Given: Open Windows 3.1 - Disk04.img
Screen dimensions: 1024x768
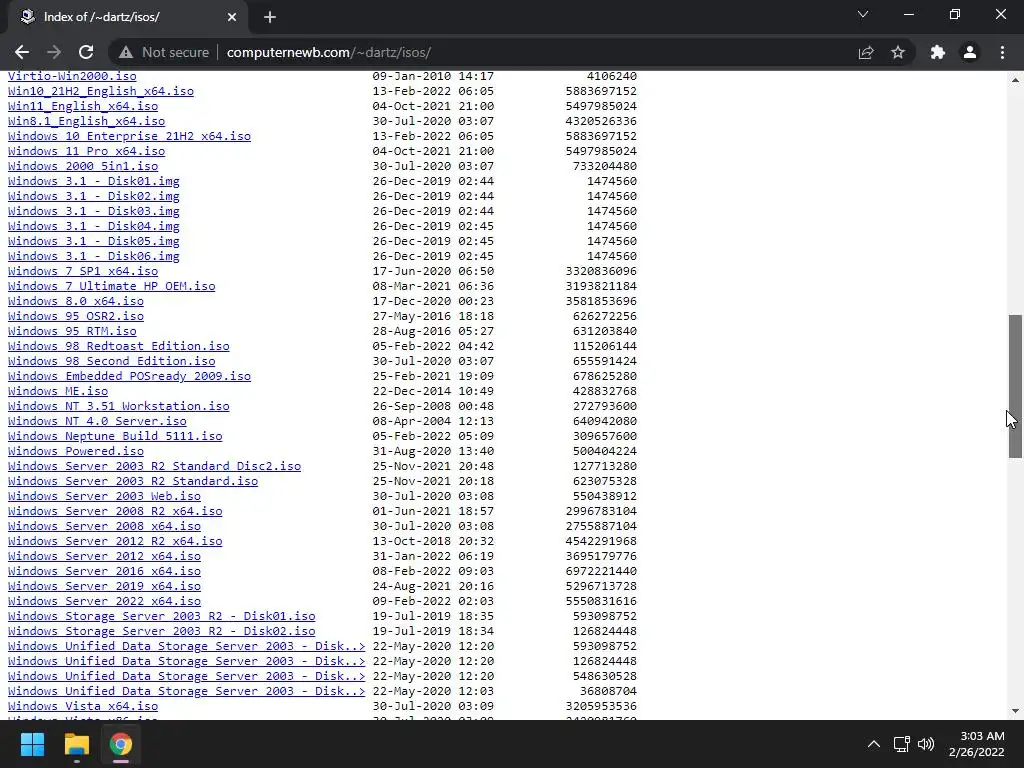Looking at the screenshot, I should click(93, 227).
